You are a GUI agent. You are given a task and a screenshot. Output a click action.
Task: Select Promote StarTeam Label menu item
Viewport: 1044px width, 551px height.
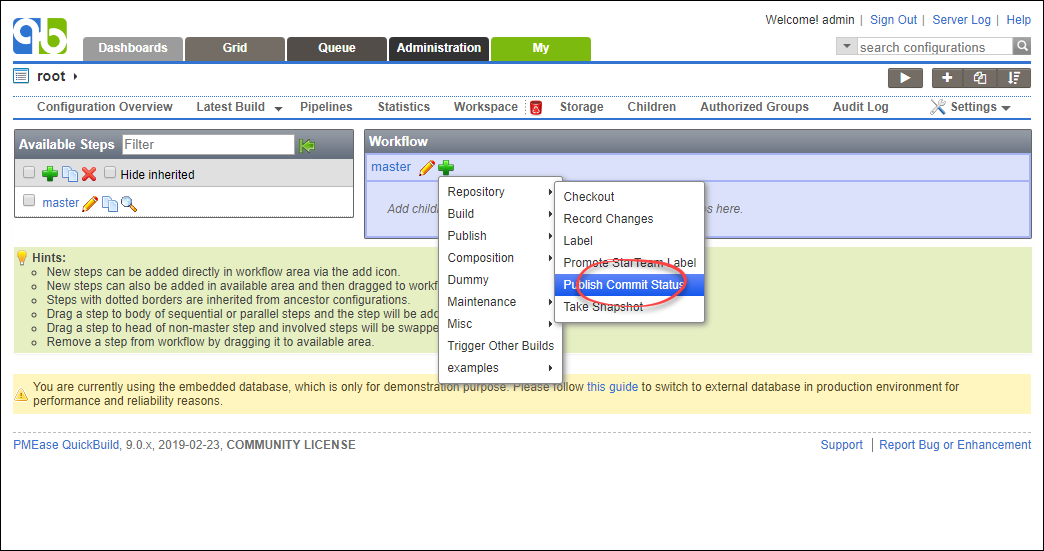click(629, 262)
